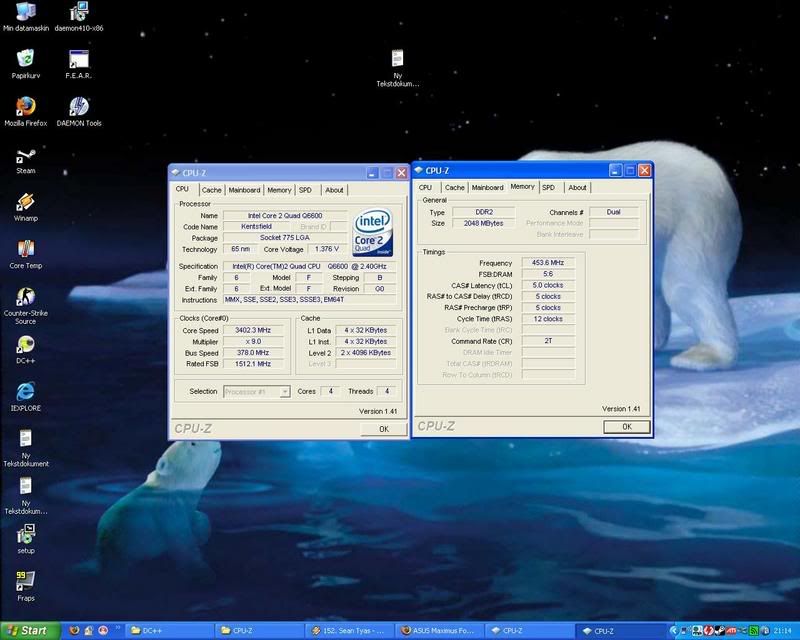
Task: Open Mainboard tab in Processor CPU-Z window
Action: click(x=244, y=190)
